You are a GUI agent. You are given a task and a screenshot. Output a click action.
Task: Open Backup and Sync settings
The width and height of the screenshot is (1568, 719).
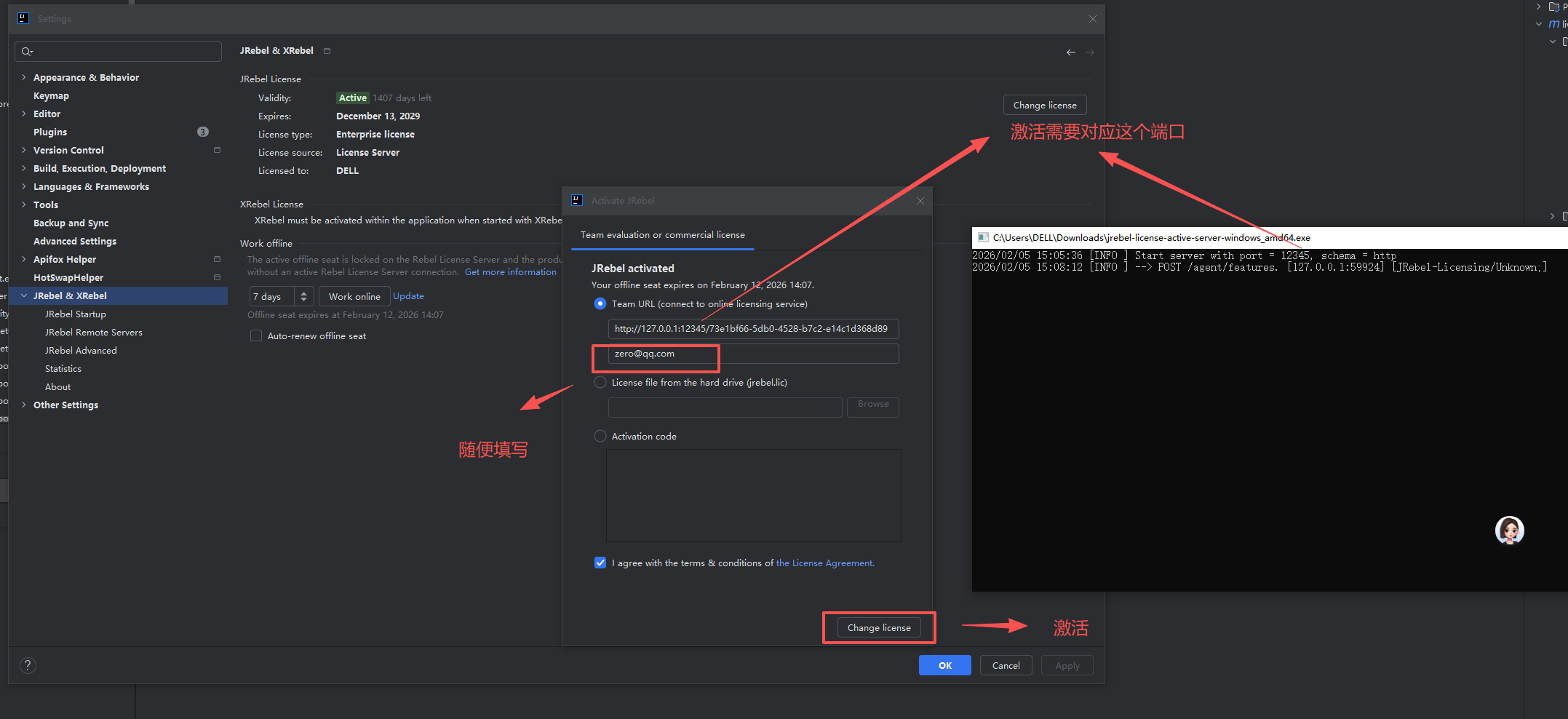point(71,223)
